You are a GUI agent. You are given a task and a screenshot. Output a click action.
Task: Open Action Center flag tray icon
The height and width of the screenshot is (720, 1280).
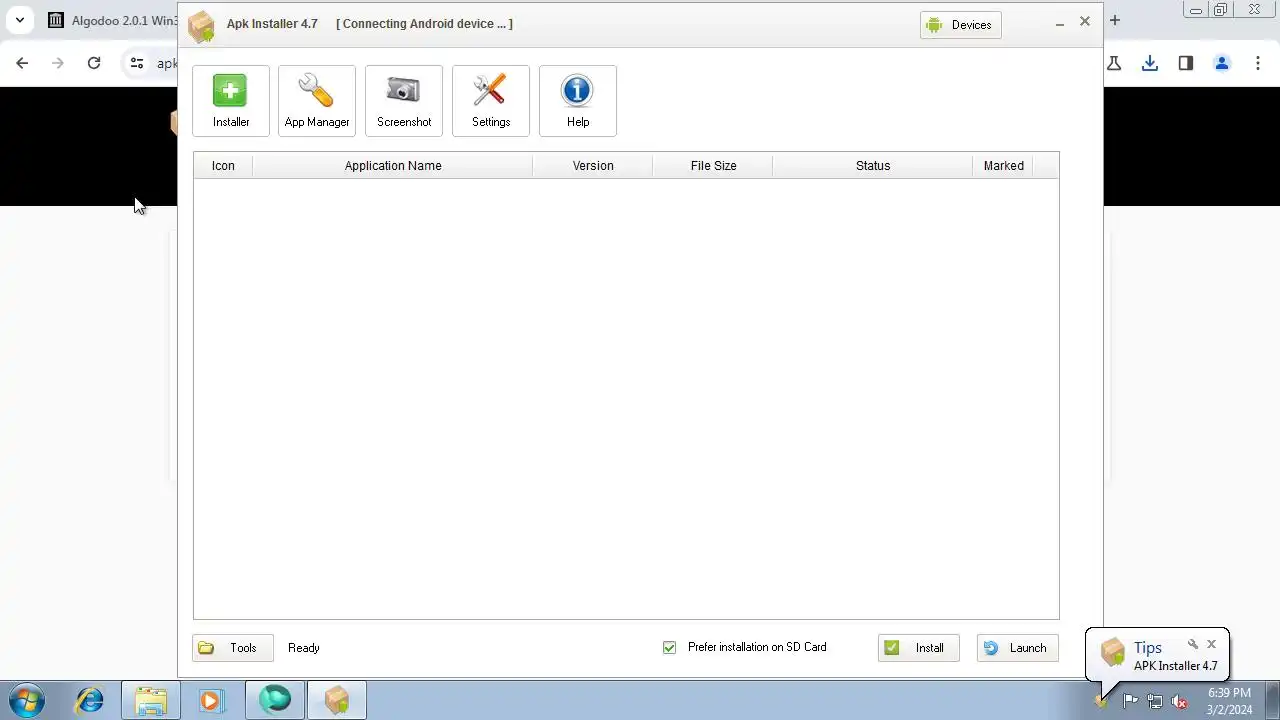coord(1130,701)
